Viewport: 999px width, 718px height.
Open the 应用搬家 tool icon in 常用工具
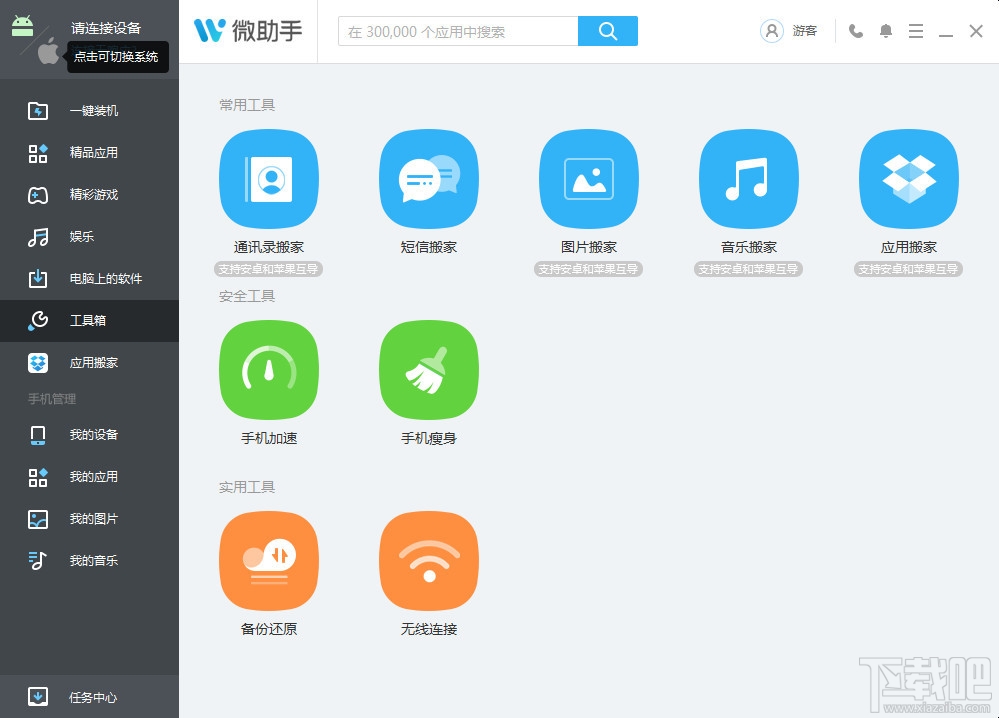coord(909,179)
